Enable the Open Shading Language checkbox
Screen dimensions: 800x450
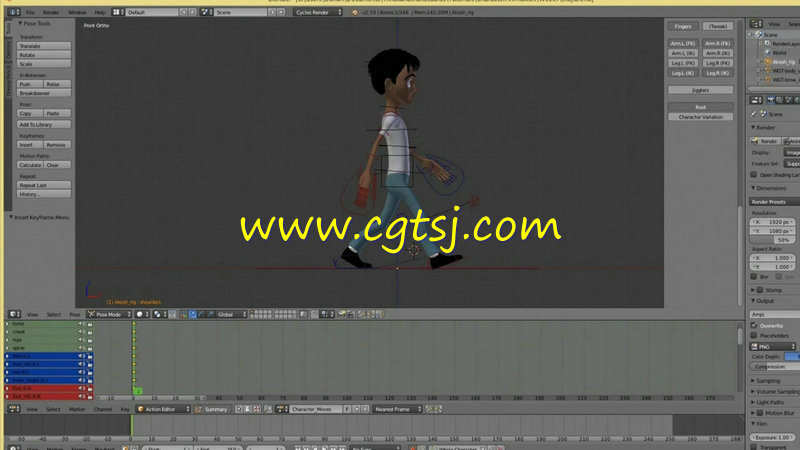tap(754, 174)
